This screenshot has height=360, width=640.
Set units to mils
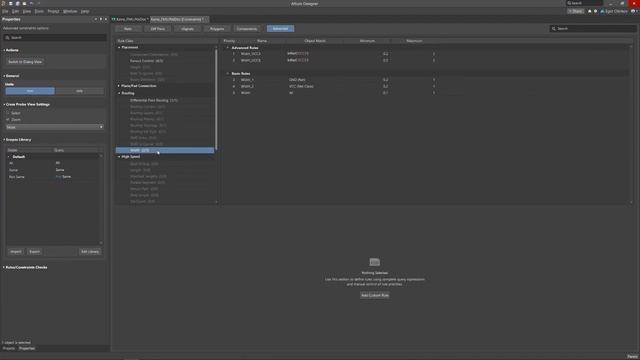79,91
